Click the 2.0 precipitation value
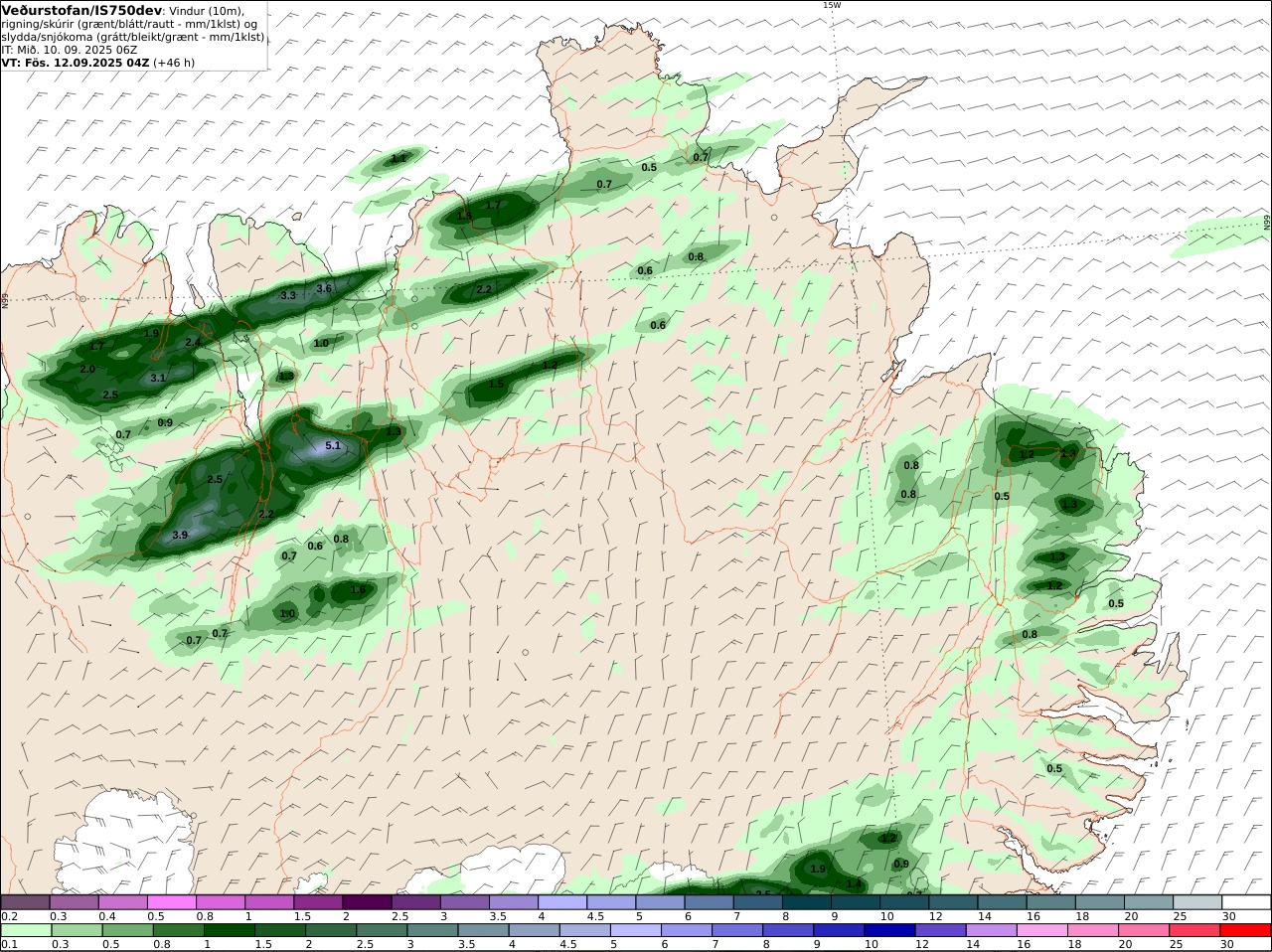 87,369
